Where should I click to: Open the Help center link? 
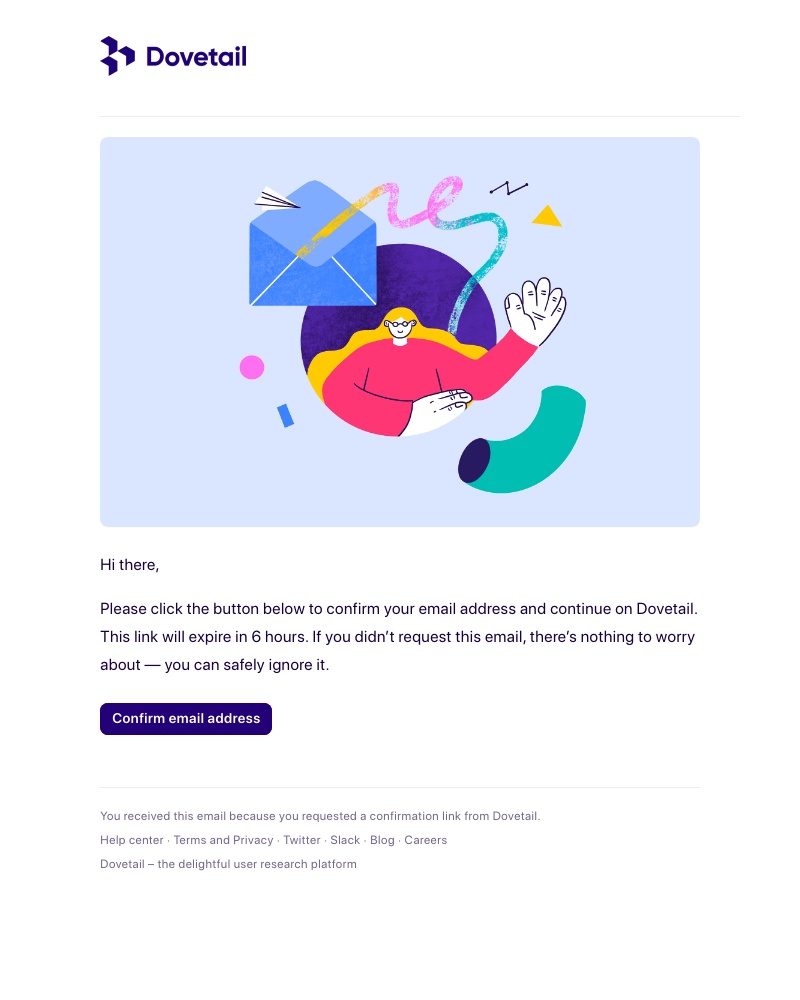click(x=132, y=840)
